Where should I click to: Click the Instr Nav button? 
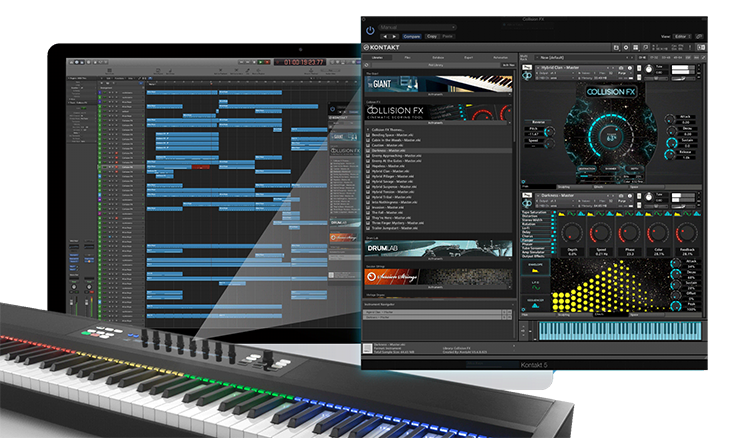click(x=509, y=65)
